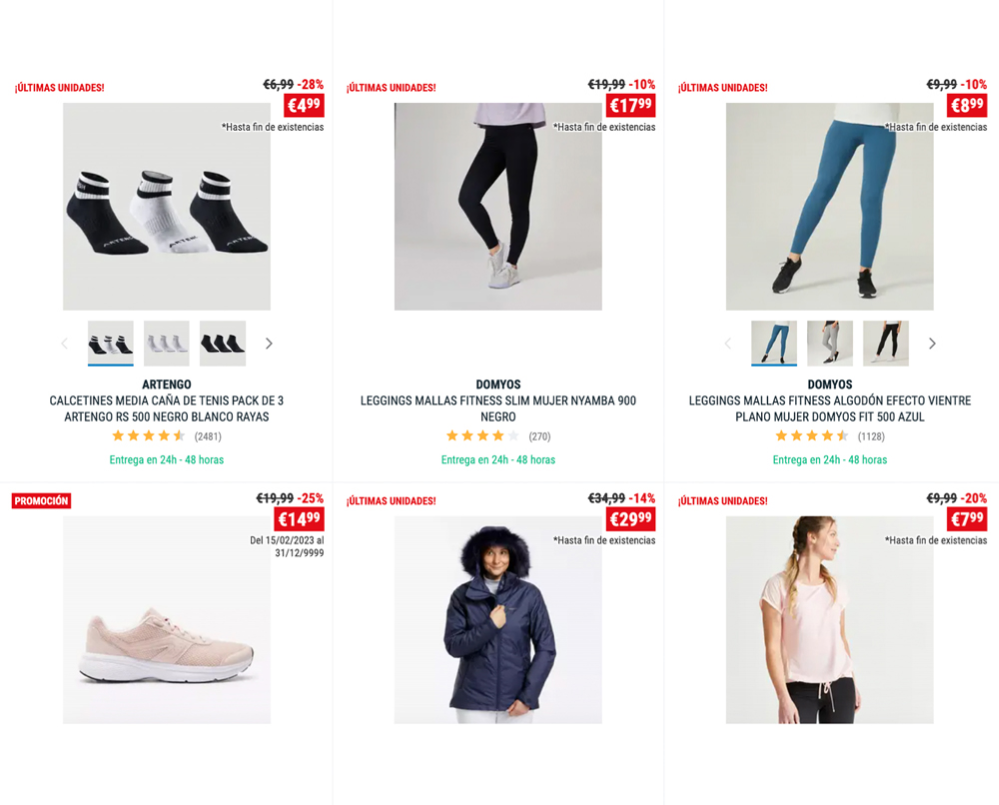Click the €4.99 price tag on socks
Screen dimensions: 999x805
pyautogui.click(x=304, y=105)
